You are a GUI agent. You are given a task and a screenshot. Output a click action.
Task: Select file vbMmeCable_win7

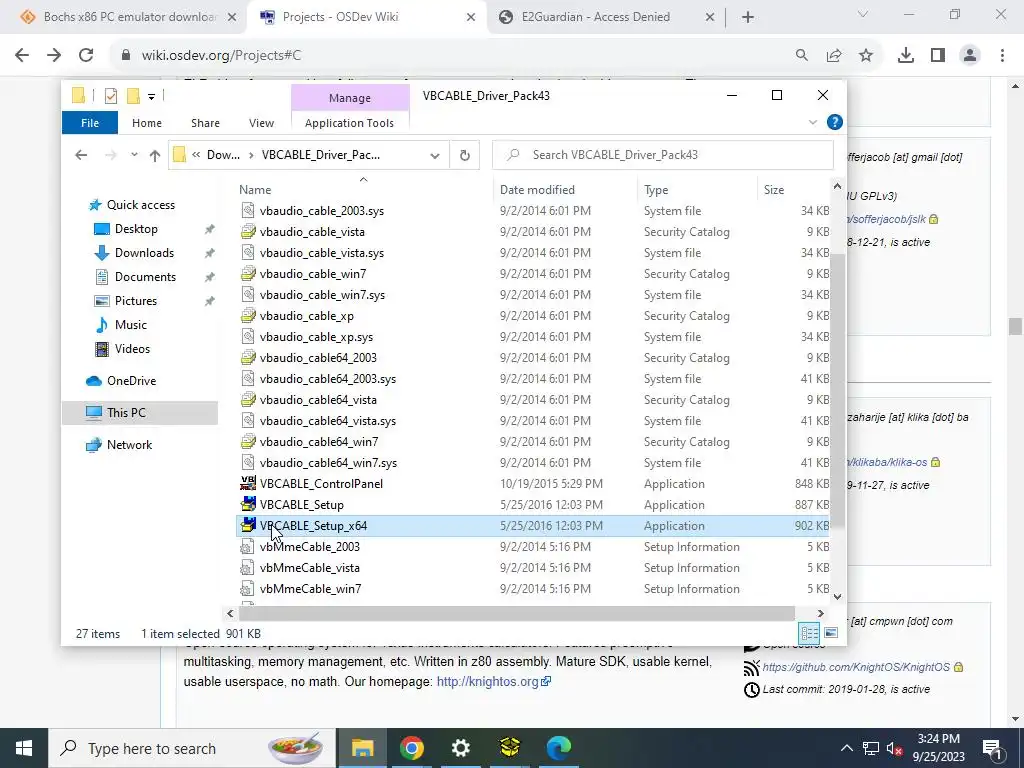pyautogui.click(x=310, y=589)
